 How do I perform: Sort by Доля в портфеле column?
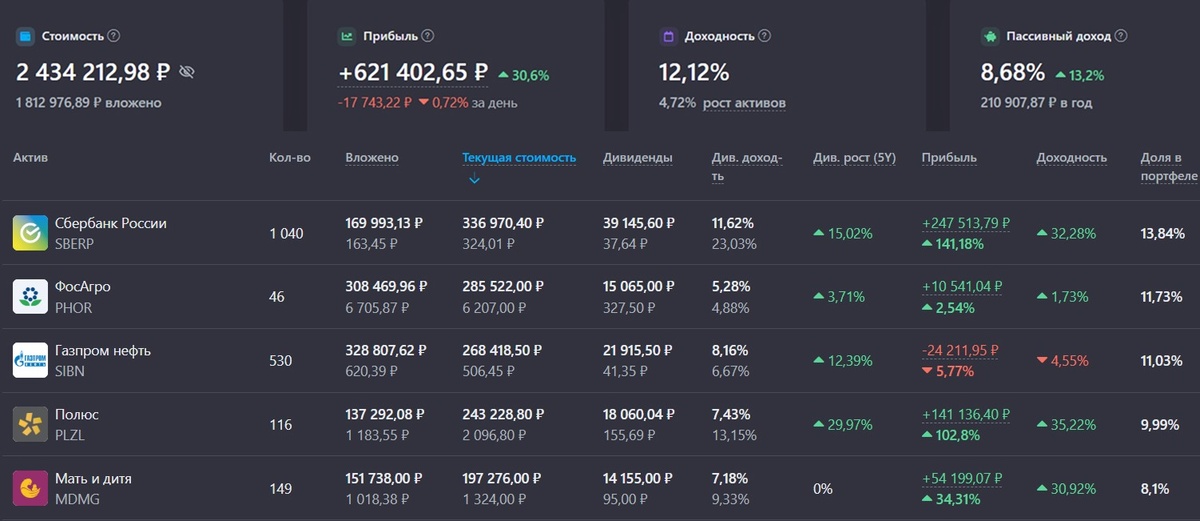coord(1169,167)
